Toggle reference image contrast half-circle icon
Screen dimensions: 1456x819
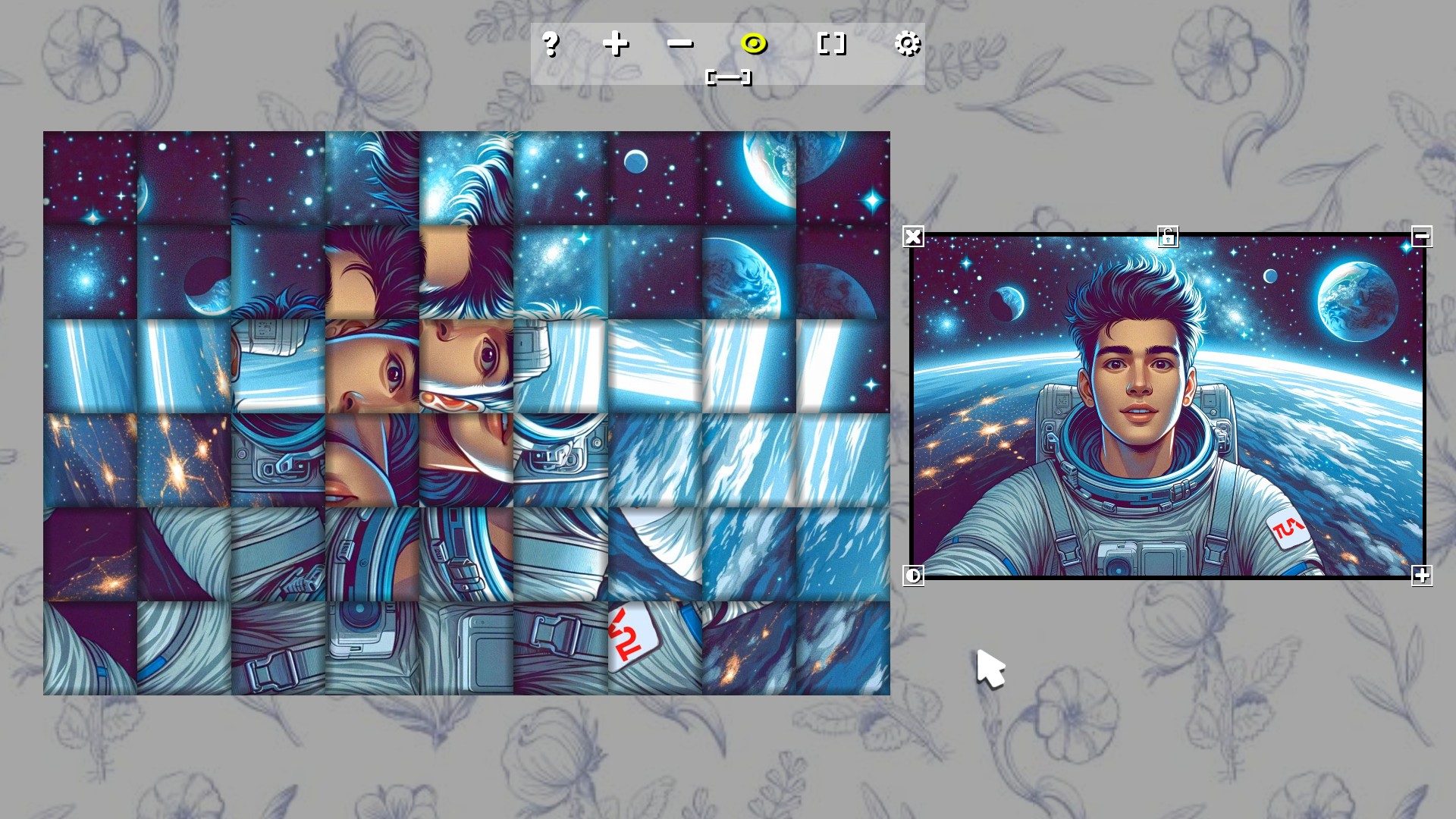(x=913, y=576)
